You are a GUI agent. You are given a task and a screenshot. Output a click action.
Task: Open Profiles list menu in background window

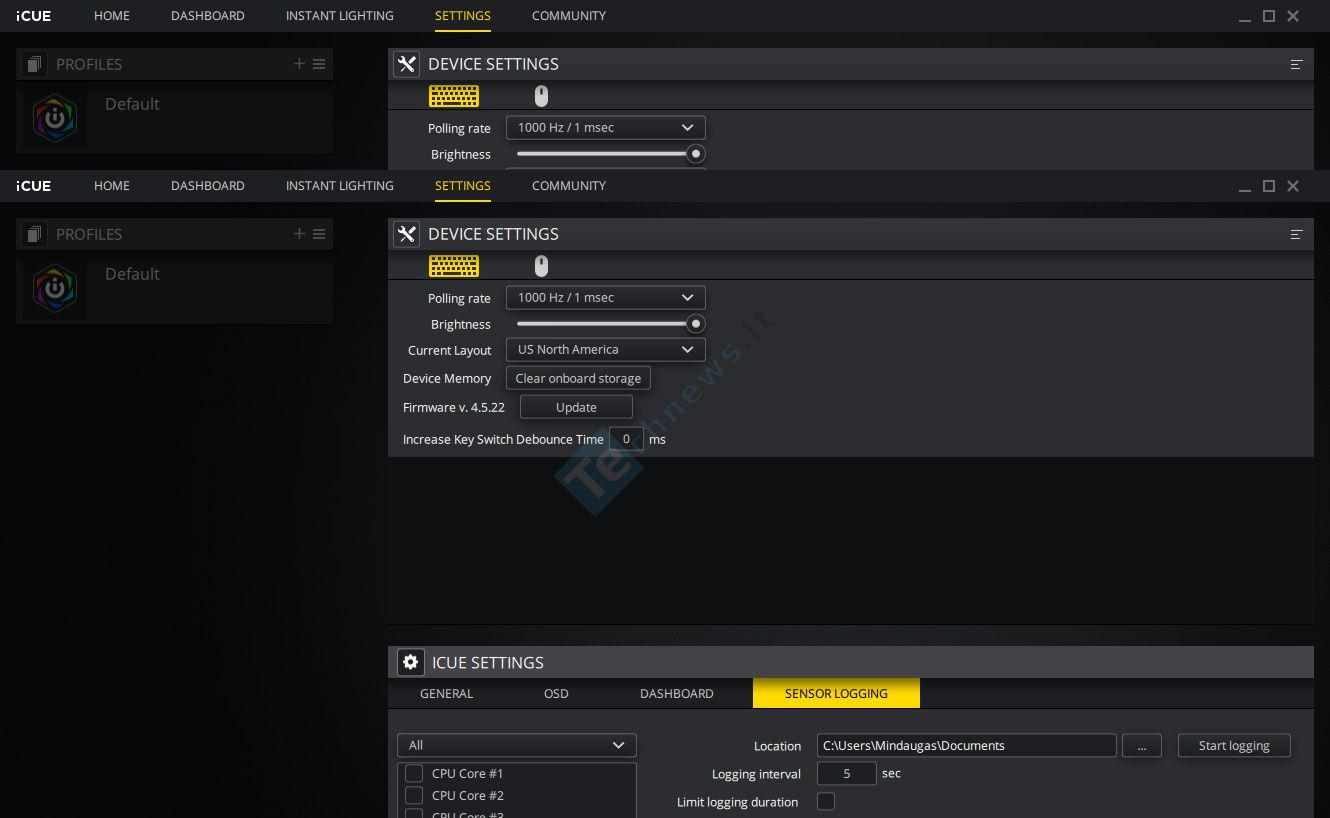point(319,64)
